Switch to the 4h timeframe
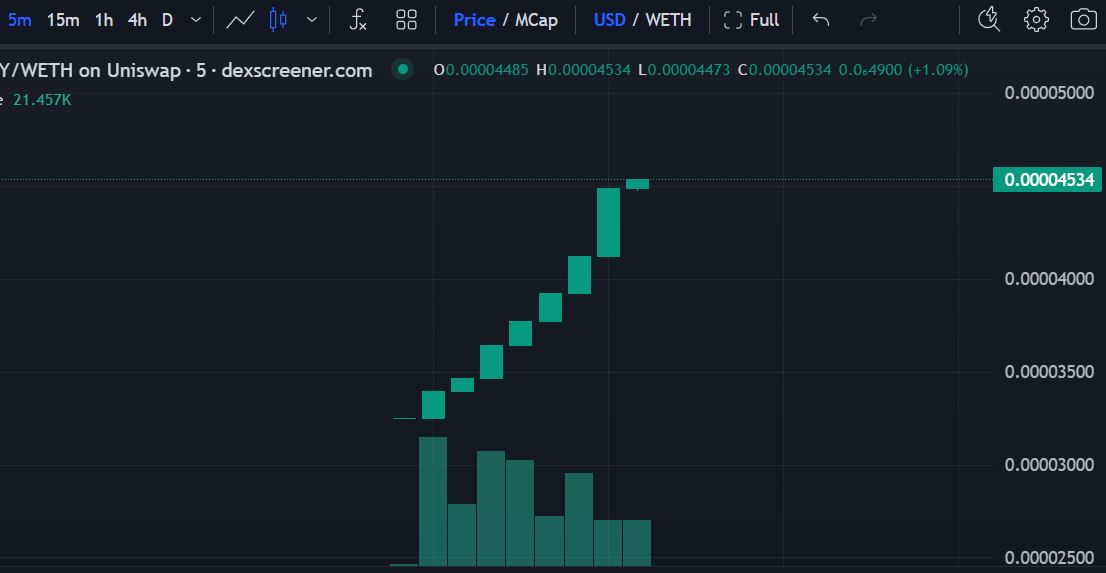This screenshot has height=573, width=1106. (138, 20)
